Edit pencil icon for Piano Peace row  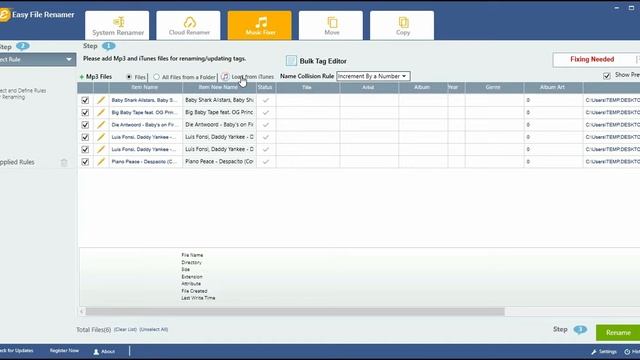(x=101, y=162)
